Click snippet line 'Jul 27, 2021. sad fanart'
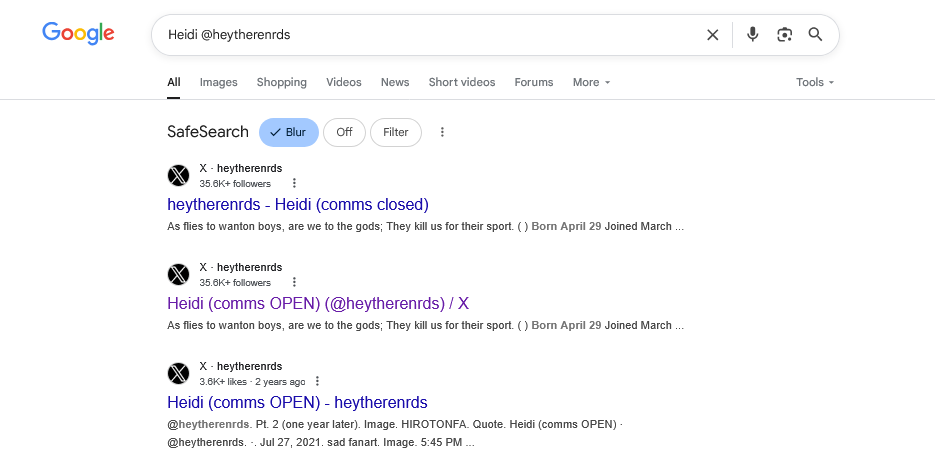The height and width of the screenshot is (460, 936). click(321, 443)
